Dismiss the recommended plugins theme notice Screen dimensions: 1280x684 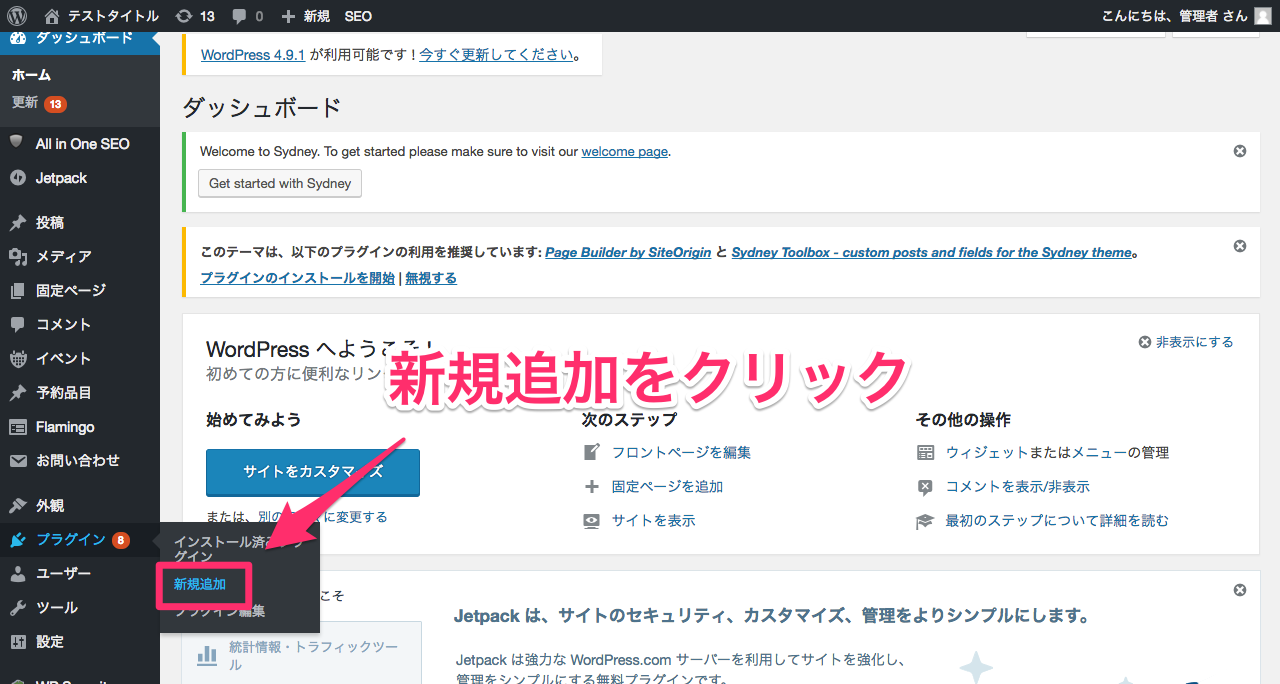1240,246
